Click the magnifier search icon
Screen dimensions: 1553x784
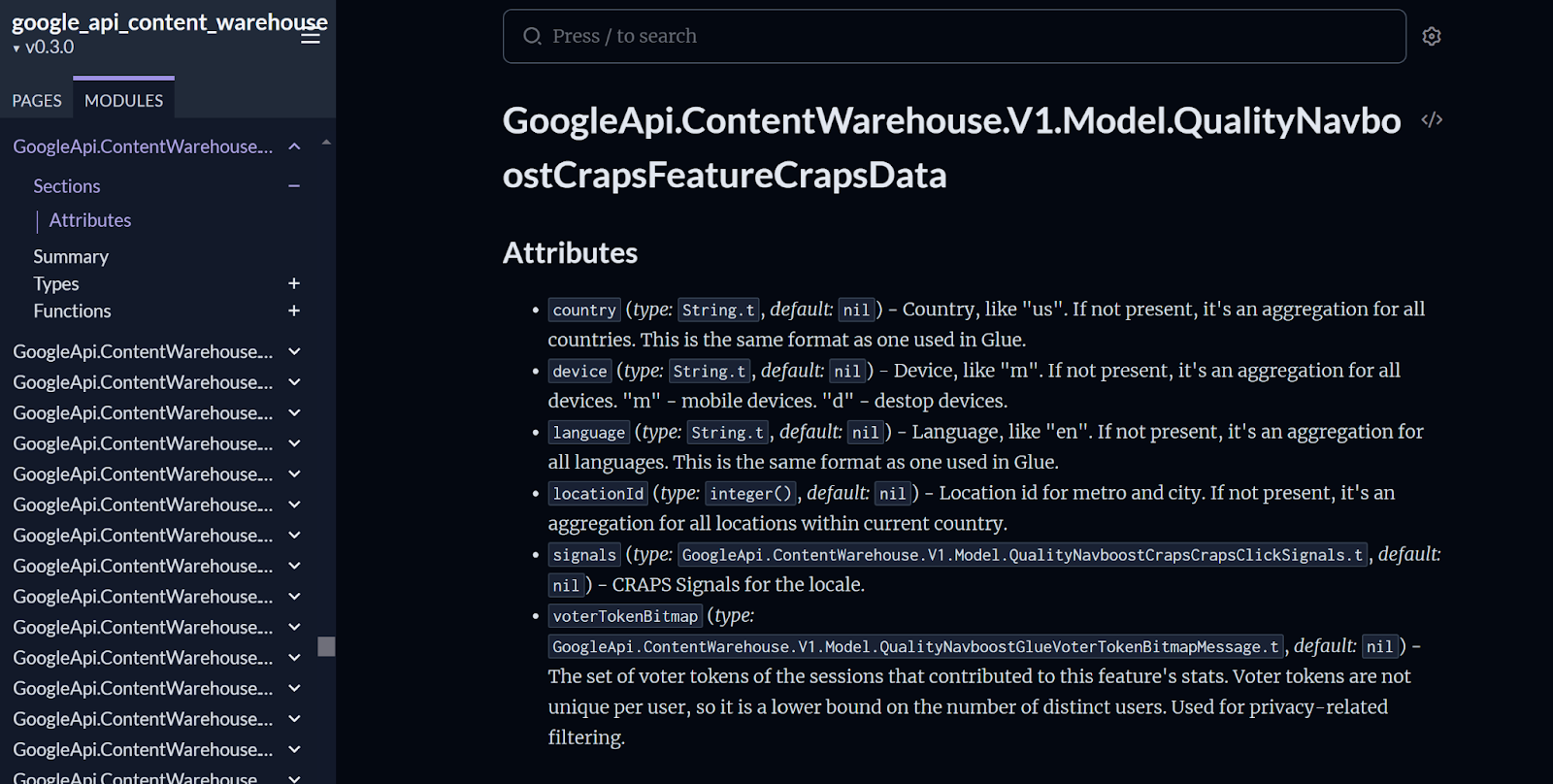[532, 36]
